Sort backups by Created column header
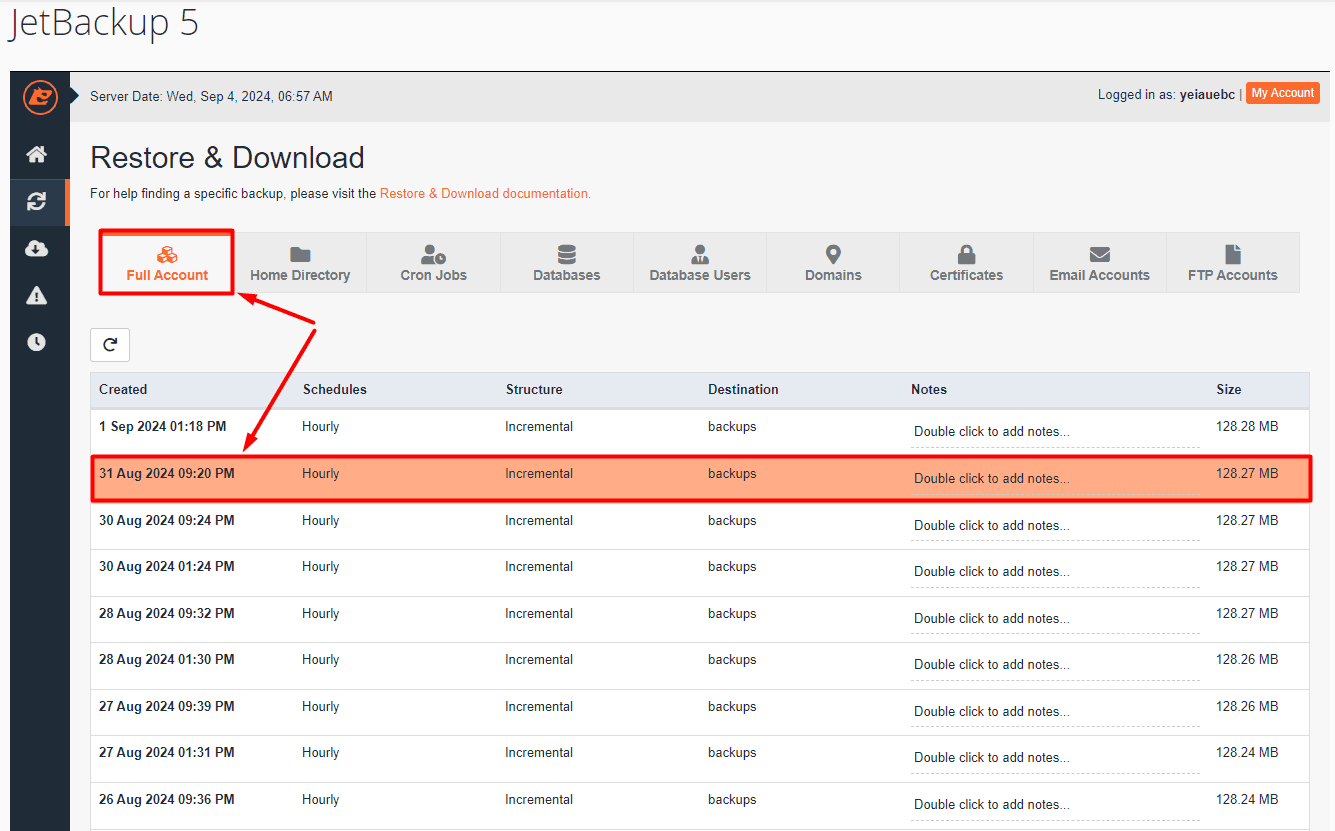The image size is (1335, 831). pyautogui.click(x=123, y=390)
